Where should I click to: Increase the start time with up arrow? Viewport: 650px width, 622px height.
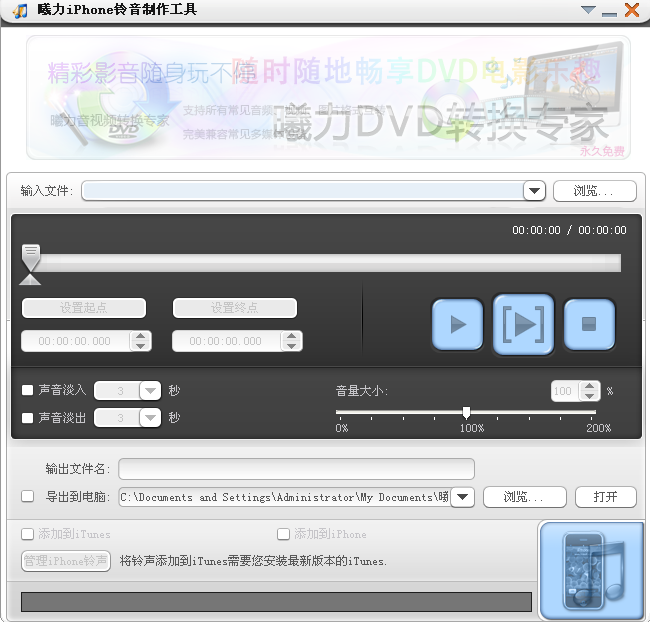click(141, 336)
